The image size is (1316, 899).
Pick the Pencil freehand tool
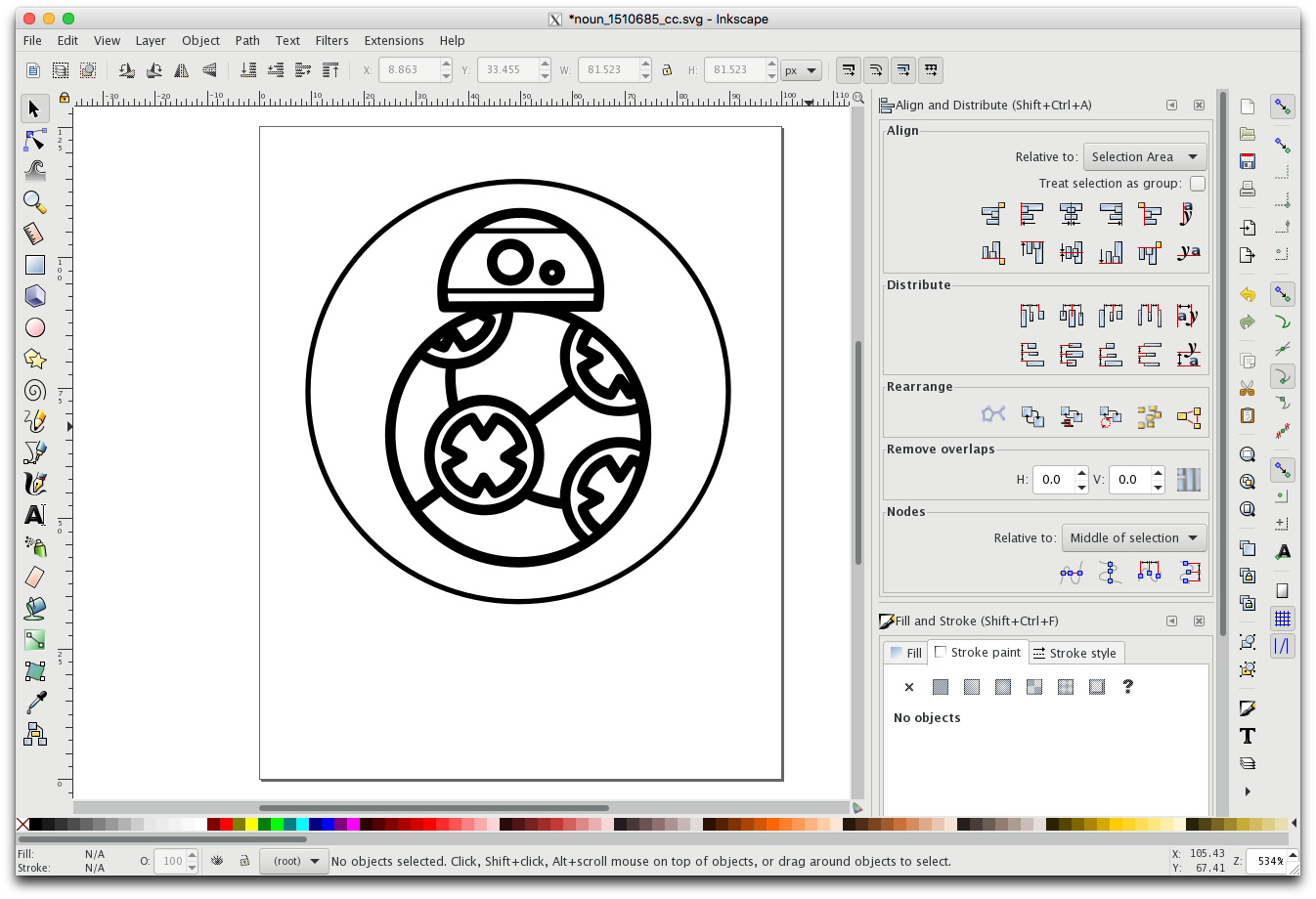coord(34,421)
